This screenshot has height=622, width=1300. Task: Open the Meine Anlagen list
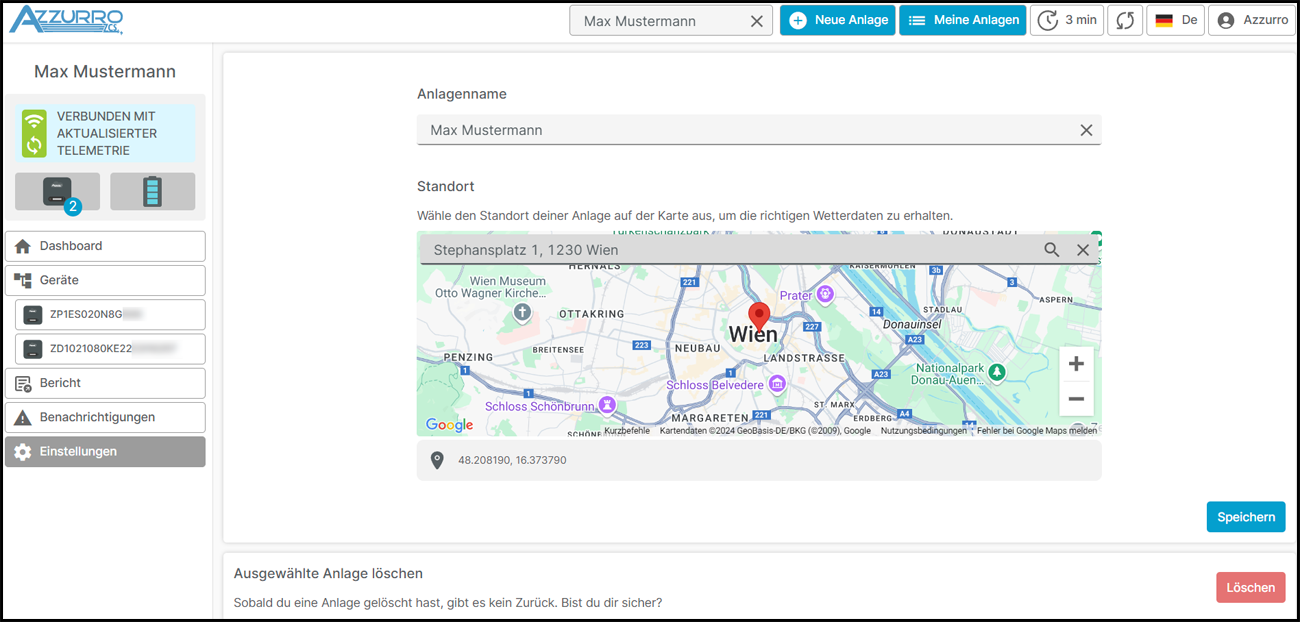coord(962,20)
